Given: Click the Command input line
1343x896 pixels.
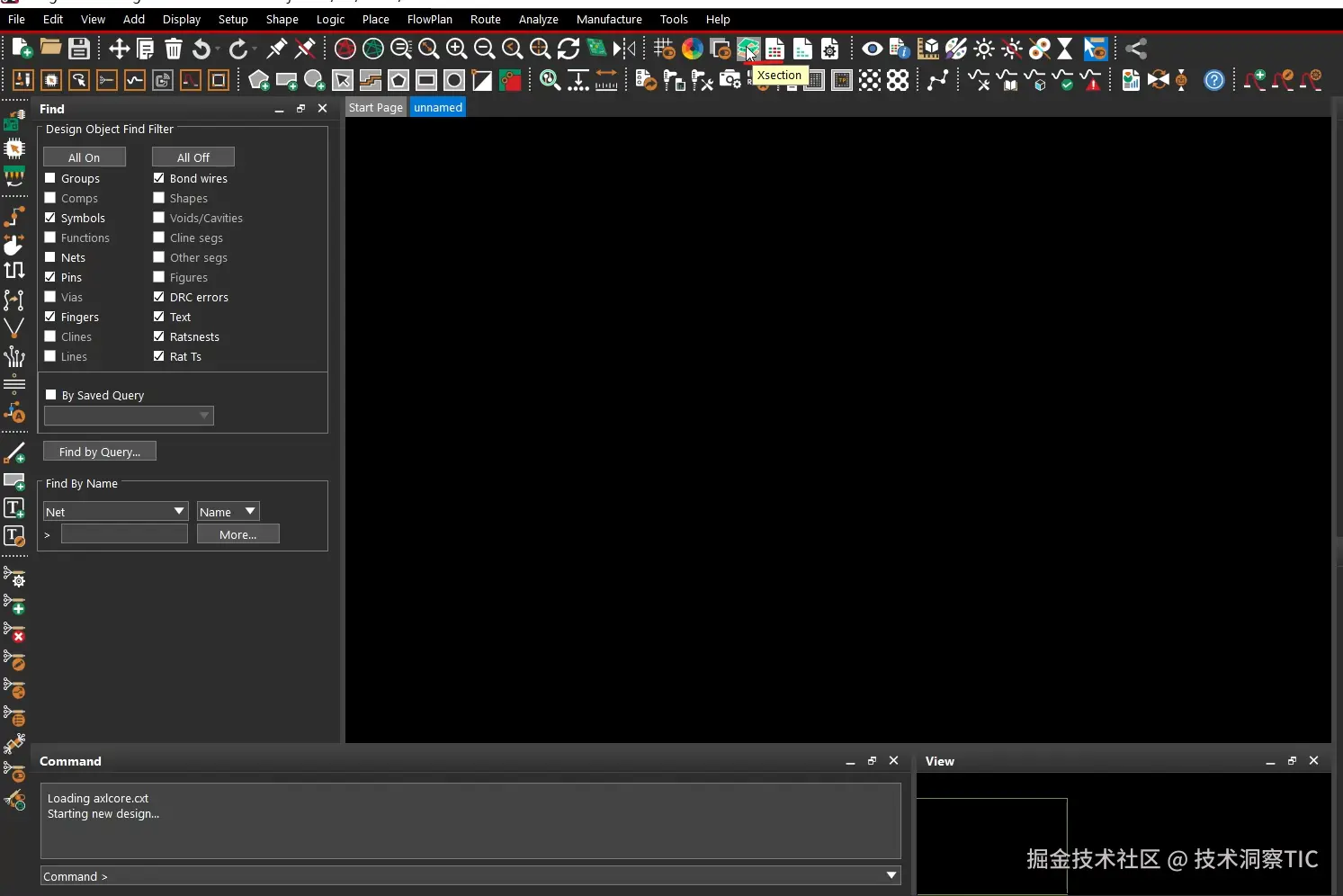Looking at the screenshot, I should coord(470,875).
